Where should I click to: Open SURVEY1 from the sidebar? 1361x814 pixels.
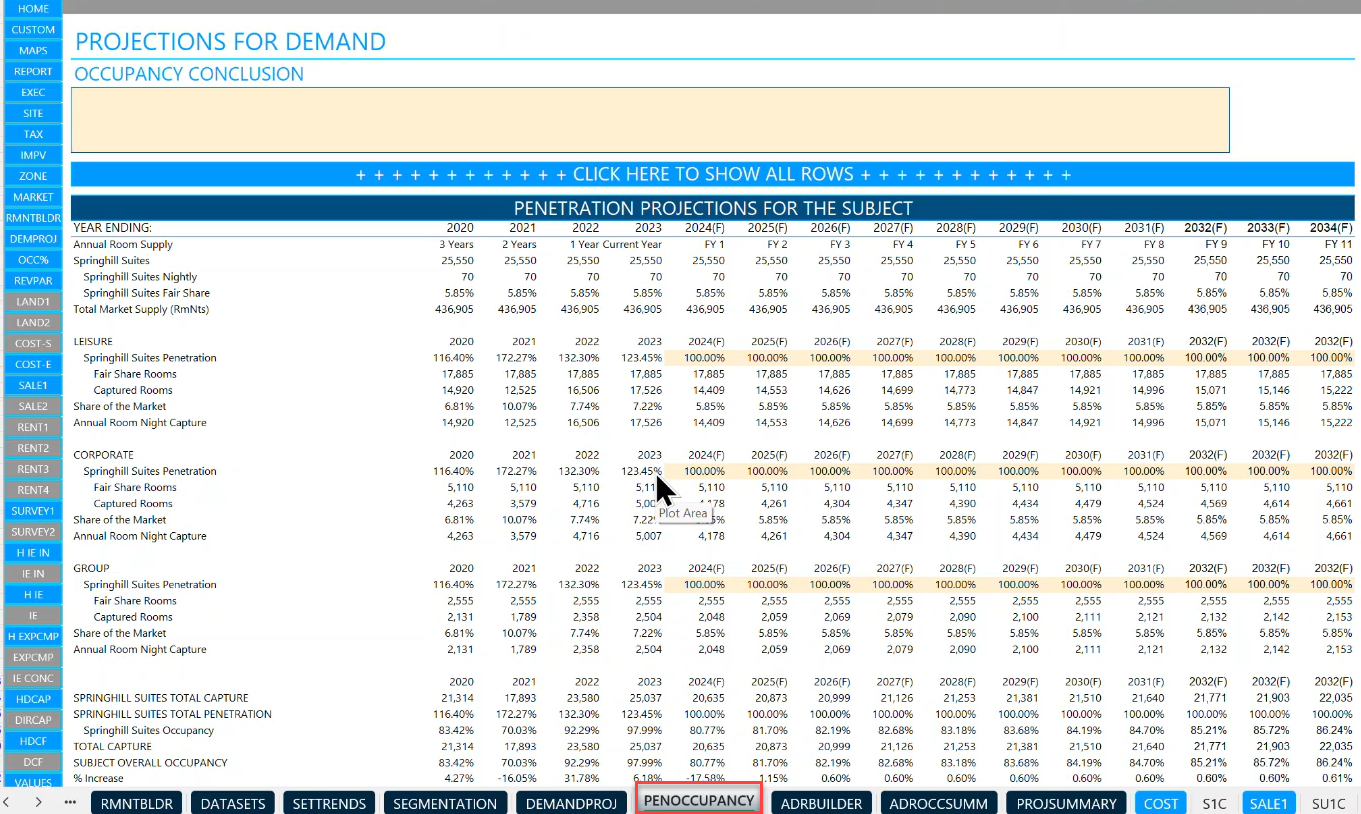click(33, 511)
